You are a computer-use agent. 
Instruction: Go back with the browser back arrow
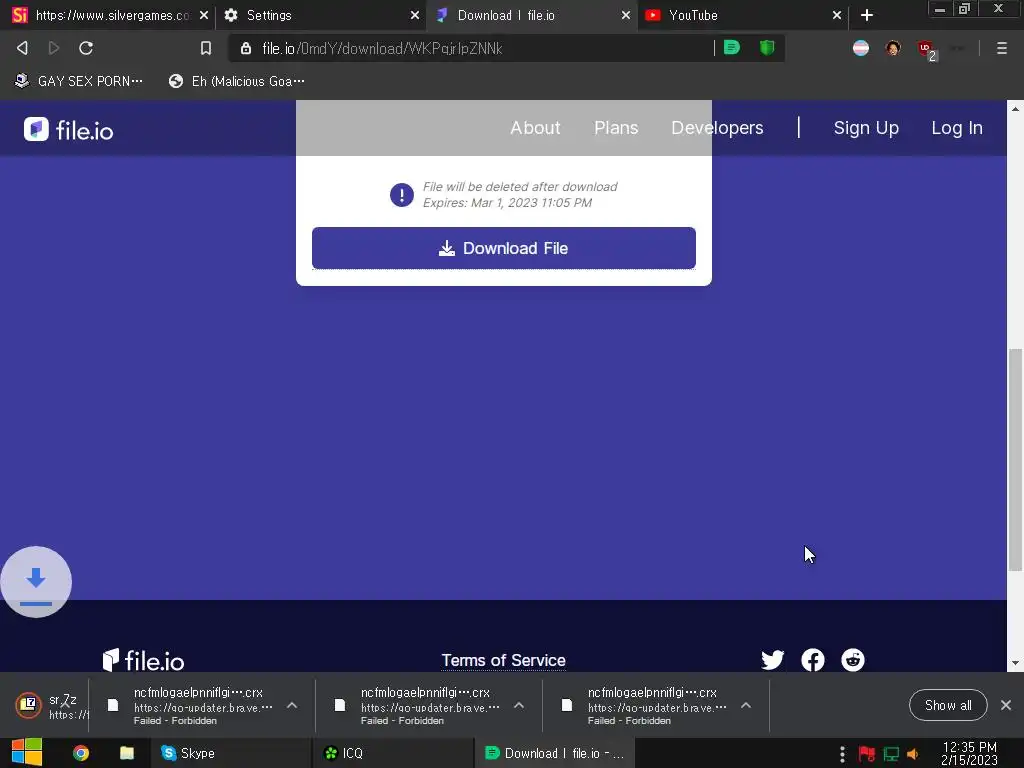22,48
